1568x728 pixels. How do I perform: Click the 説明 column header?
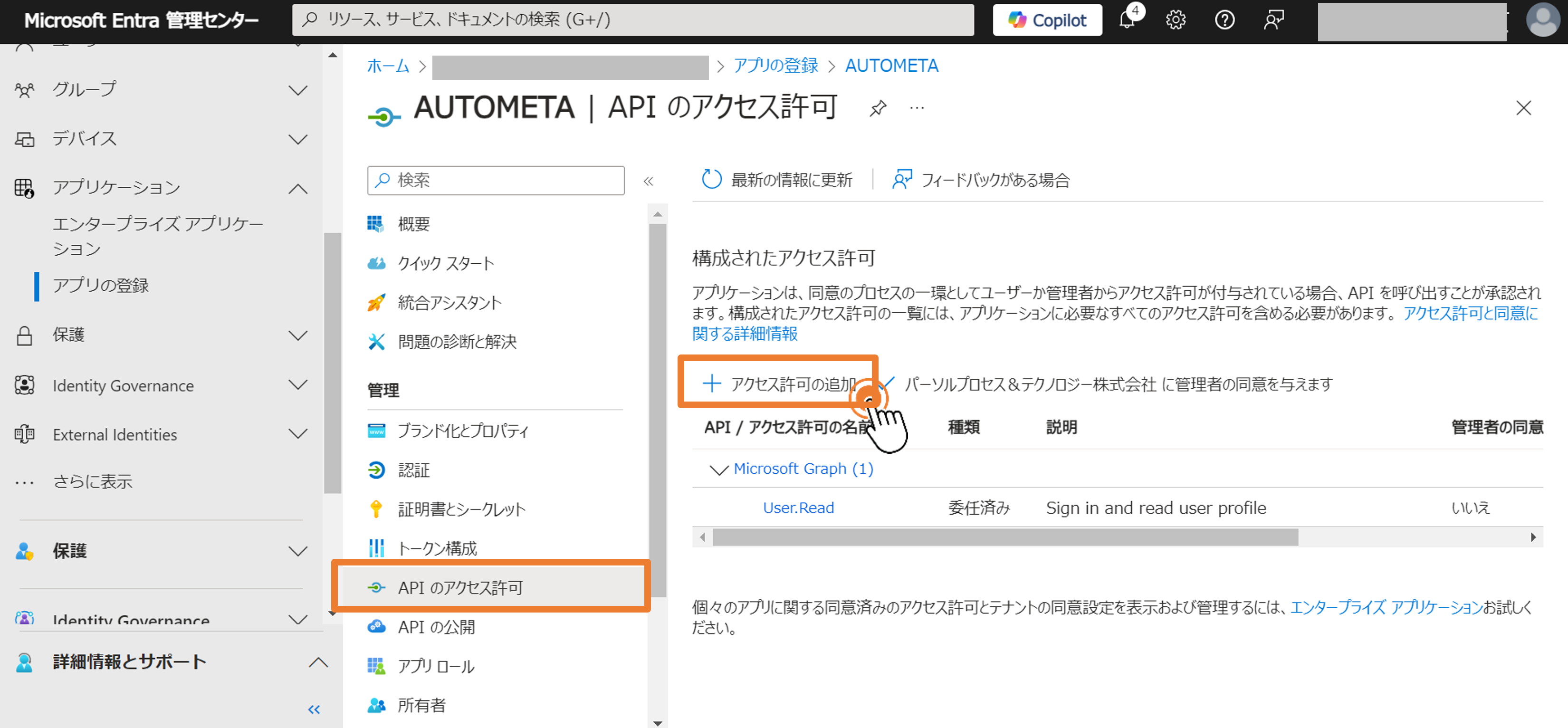[1061, 427]
